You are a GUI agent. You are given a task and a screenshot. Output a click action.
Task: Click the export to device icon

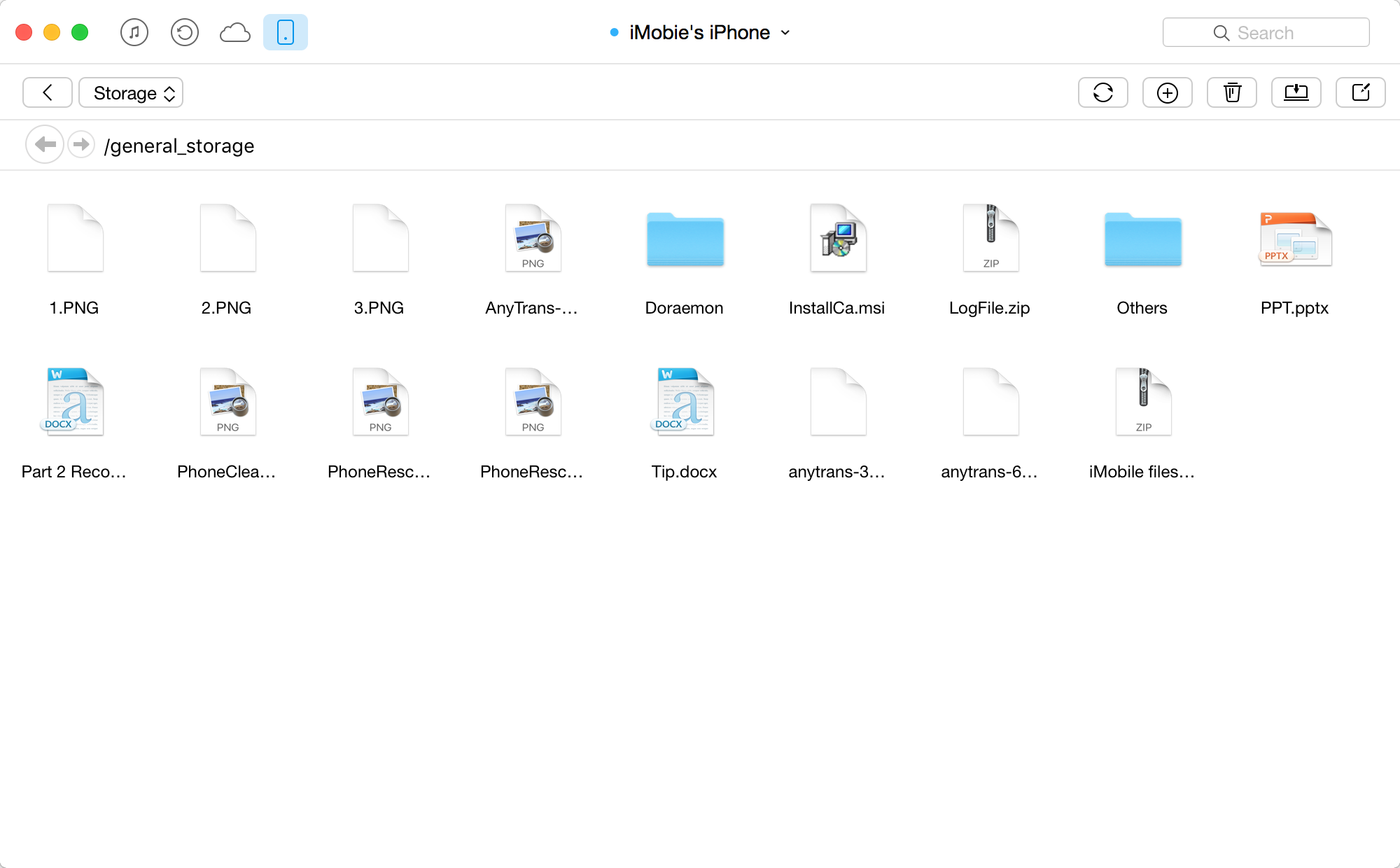[1361, 92]
